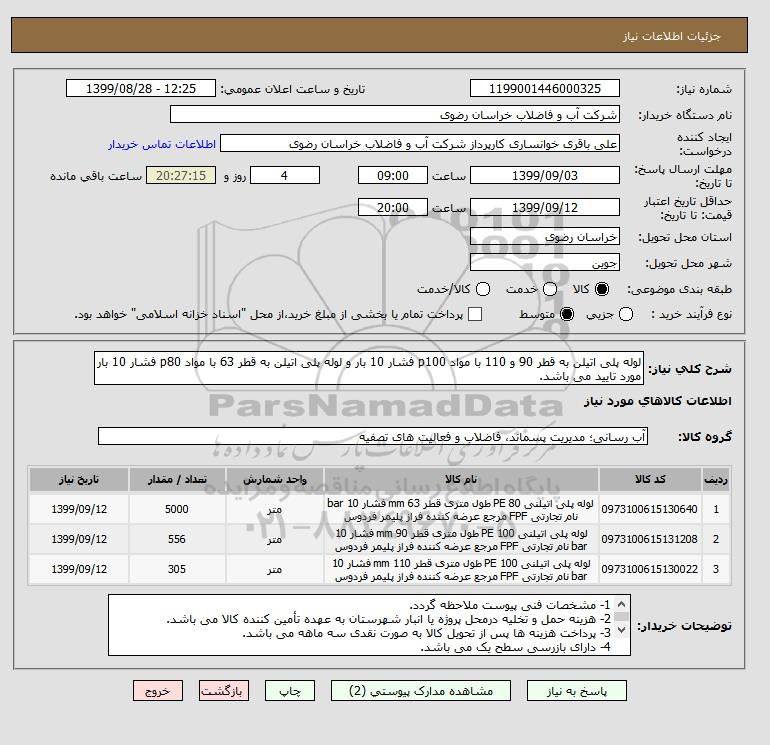The image size is (770, 745).
Task: Click the announcement date field 1399/08/28 - 12:25
Action: click(x=140, y=88)
